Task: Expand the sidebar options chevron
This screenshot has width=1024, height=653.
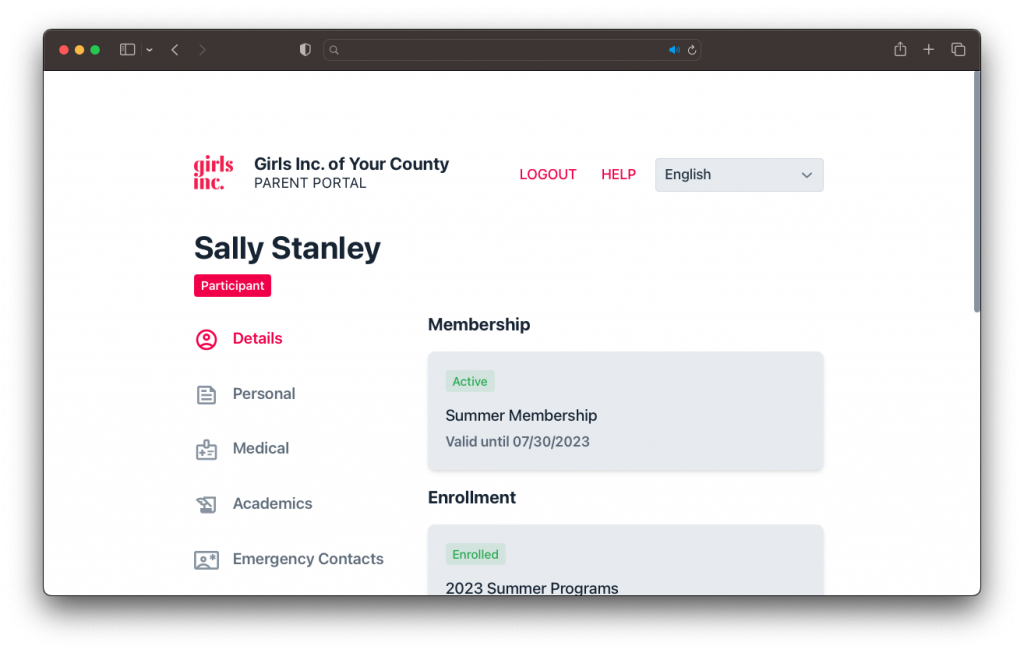Action: click(x=150, y=50)
